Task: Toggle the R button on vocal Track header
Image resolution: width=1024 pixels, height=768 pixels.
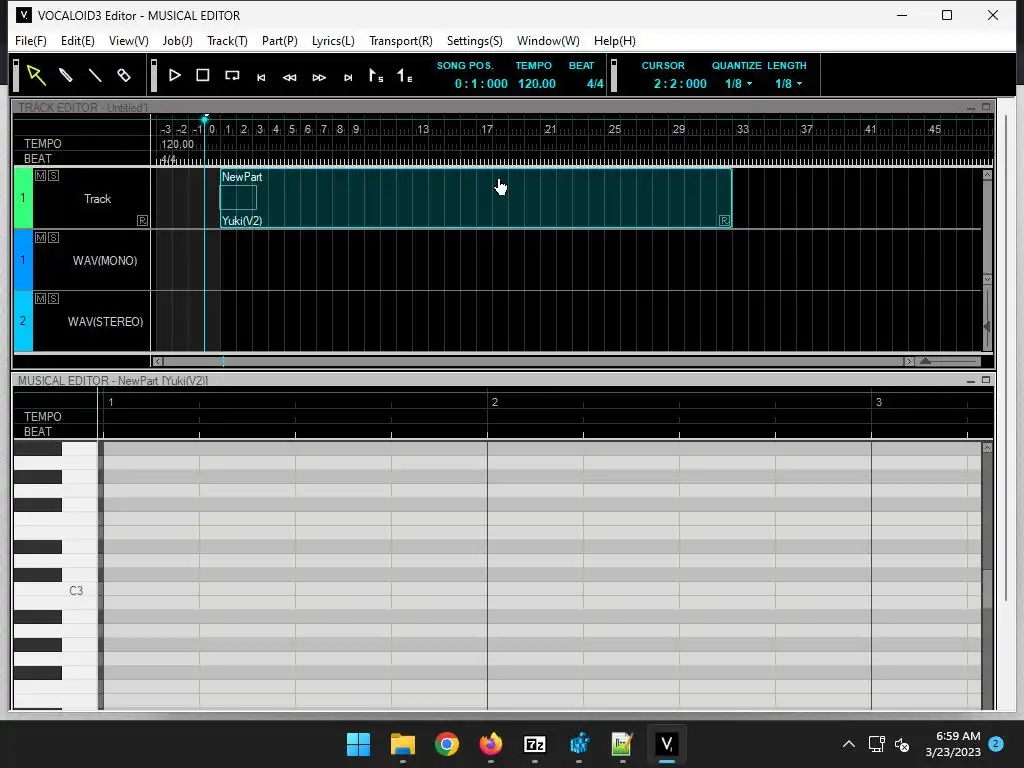Action: pos(142,221)
